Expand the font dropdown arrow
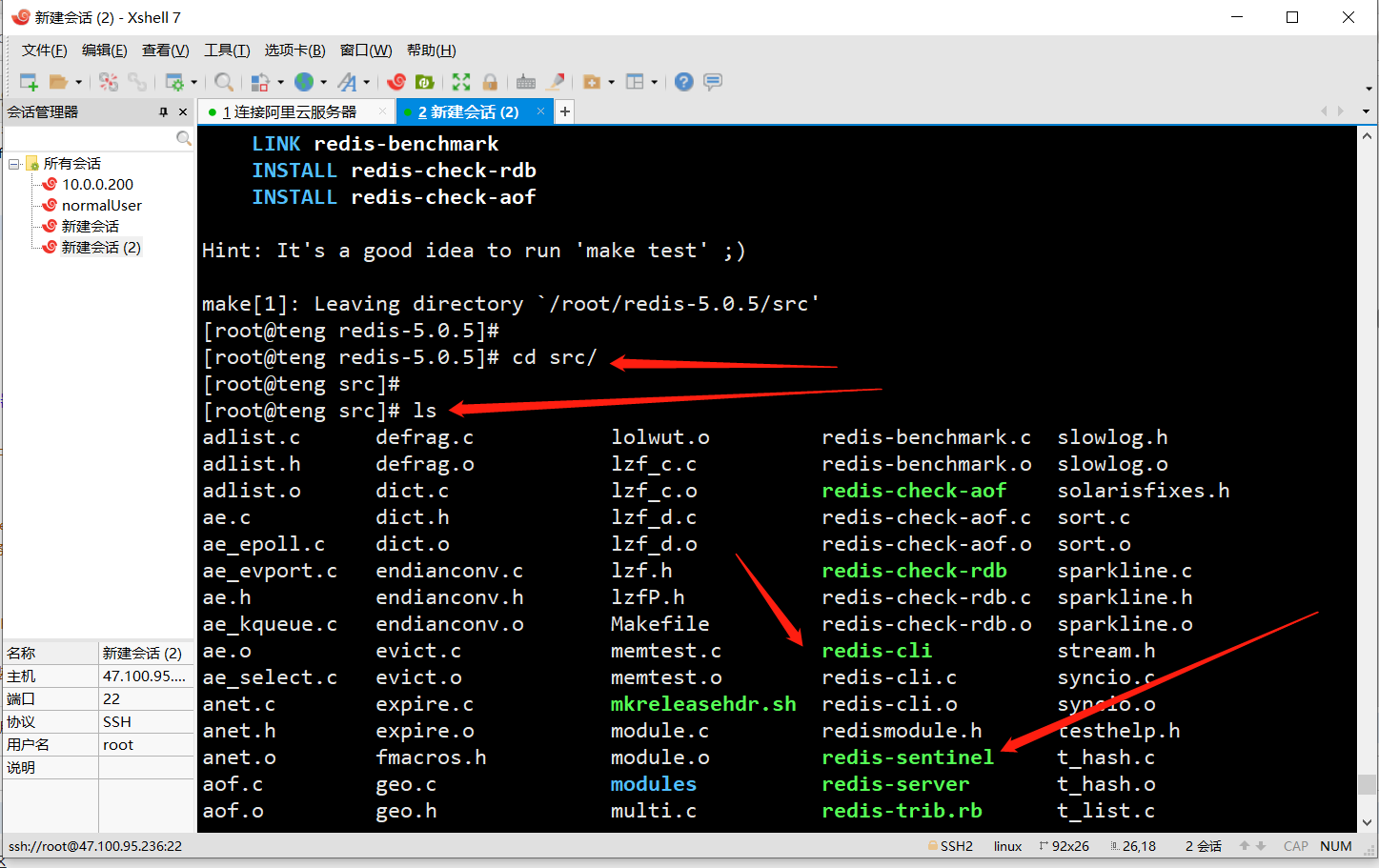 tap(366, 82)
